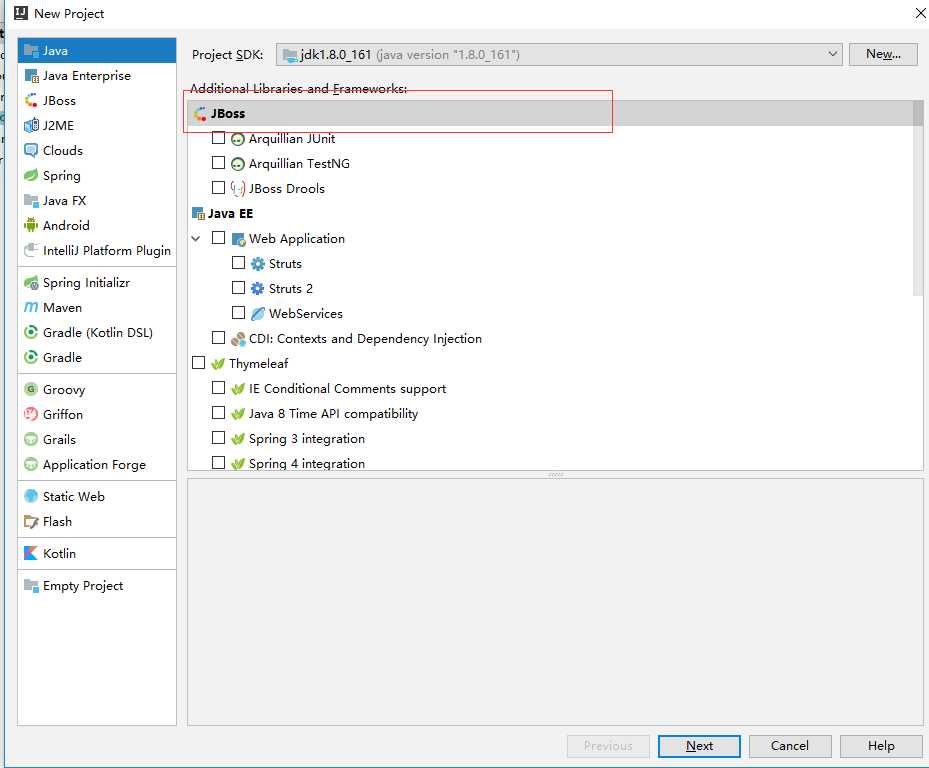Close the New Project dialog

[x=920, y=13]
